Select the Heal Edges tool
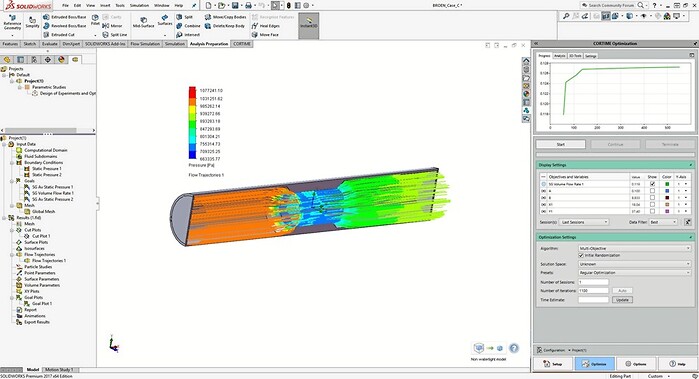Image resolution: width=699 pixels, height=379 pixels. pyautogui.click(x=266, y=26)
